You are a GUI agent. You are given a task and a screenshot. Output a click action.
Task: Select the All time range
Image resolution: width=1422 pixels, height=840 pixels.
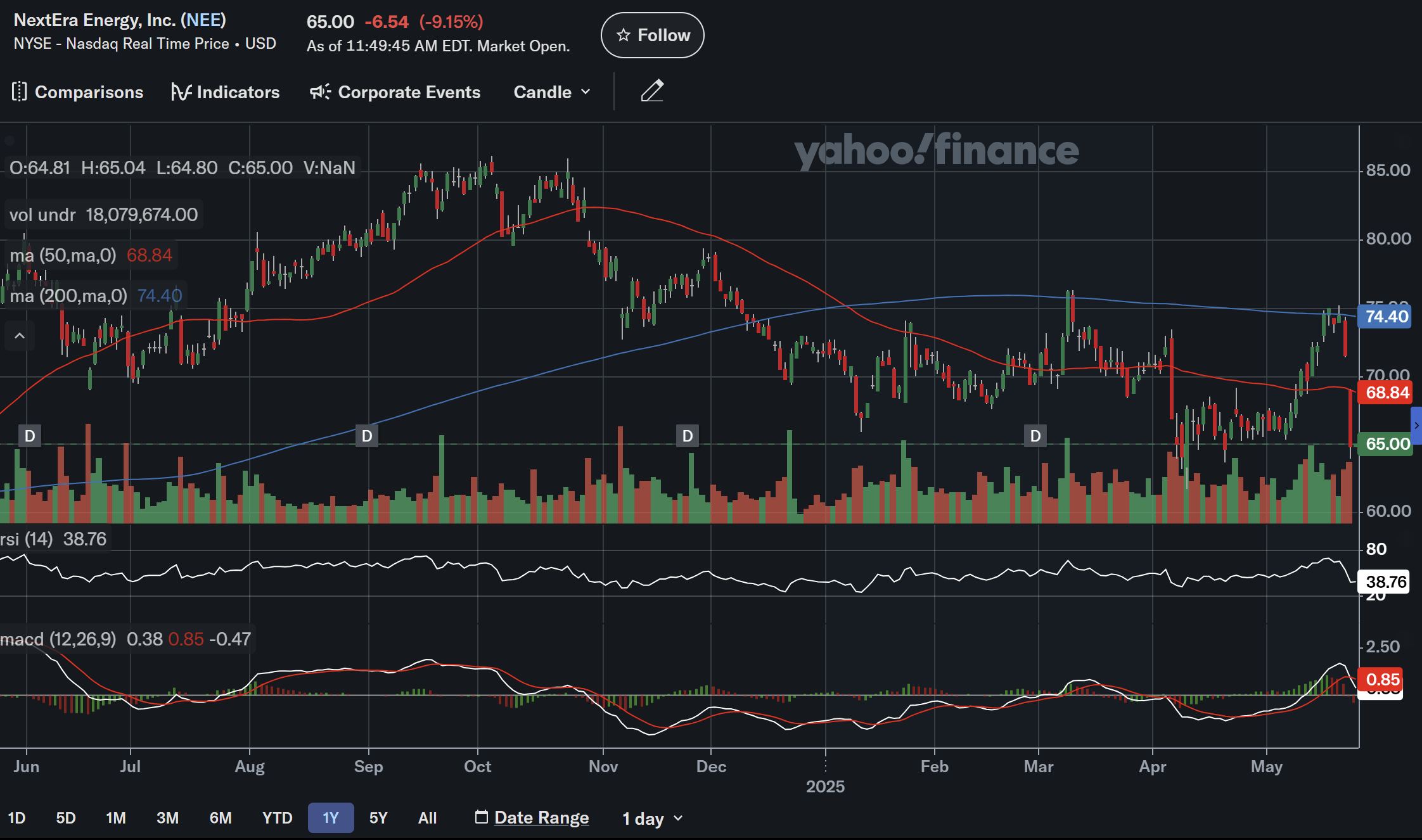click(x=428, y=818)
